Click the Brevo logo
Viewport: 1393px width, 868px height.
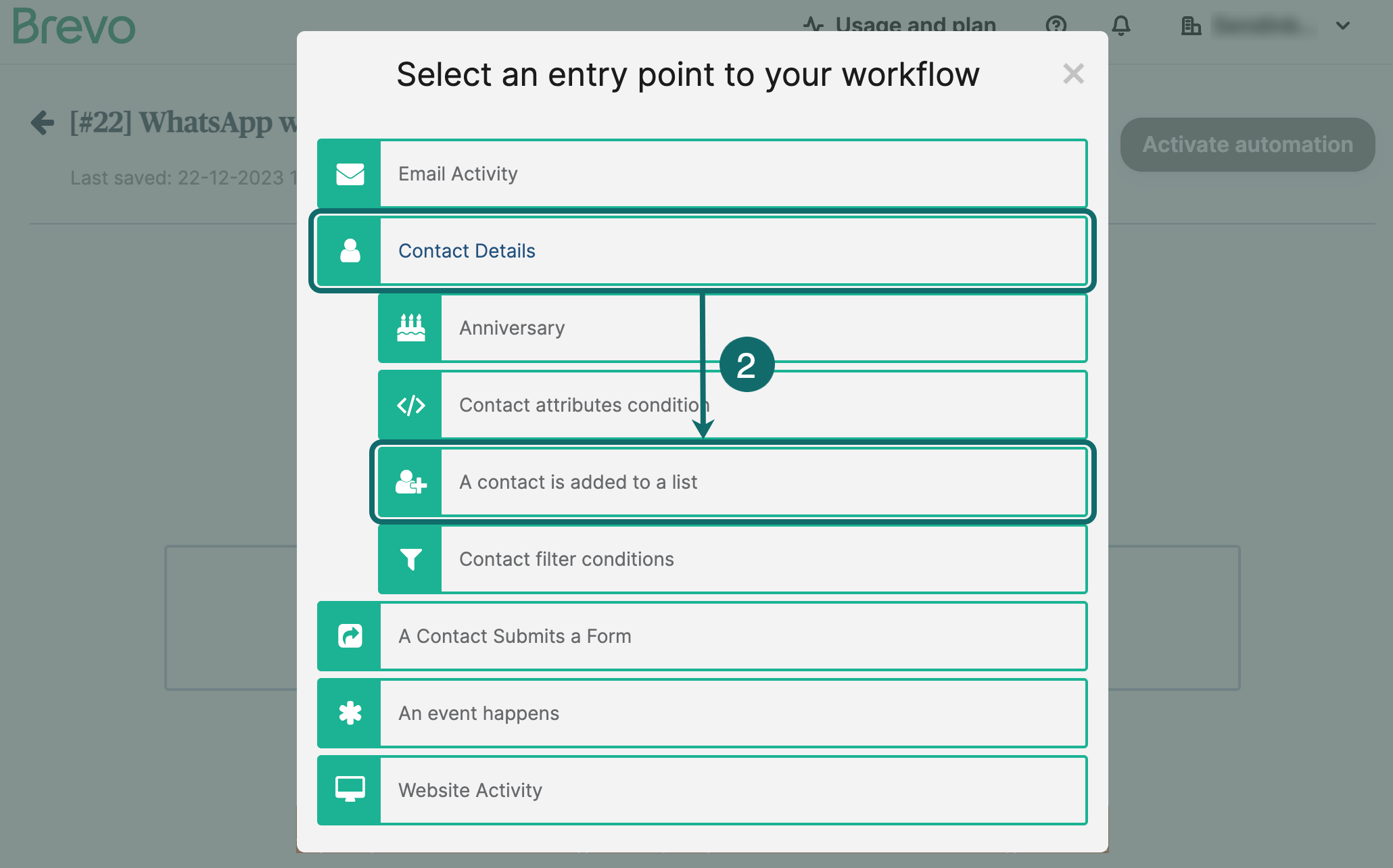[73, 27]
